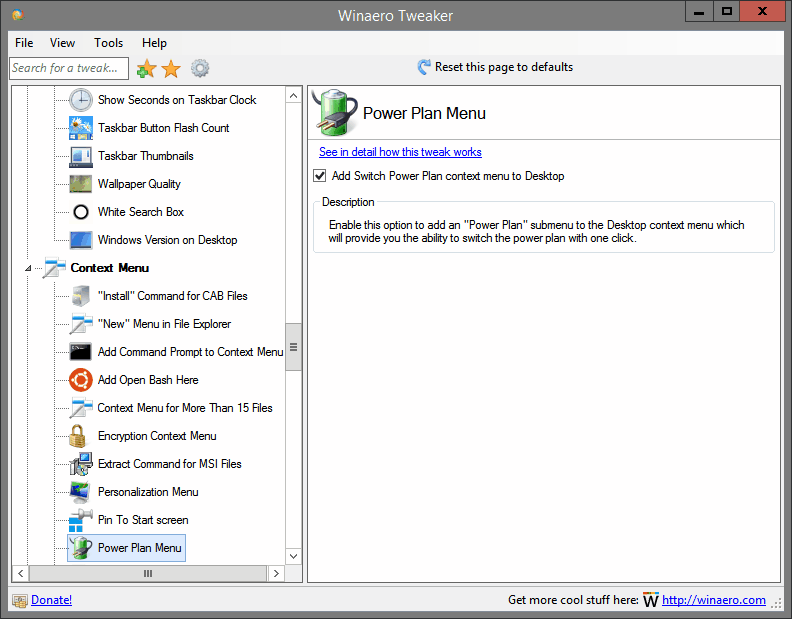Select Show Seconds on Taskbar Clock label

click(177, 100)
